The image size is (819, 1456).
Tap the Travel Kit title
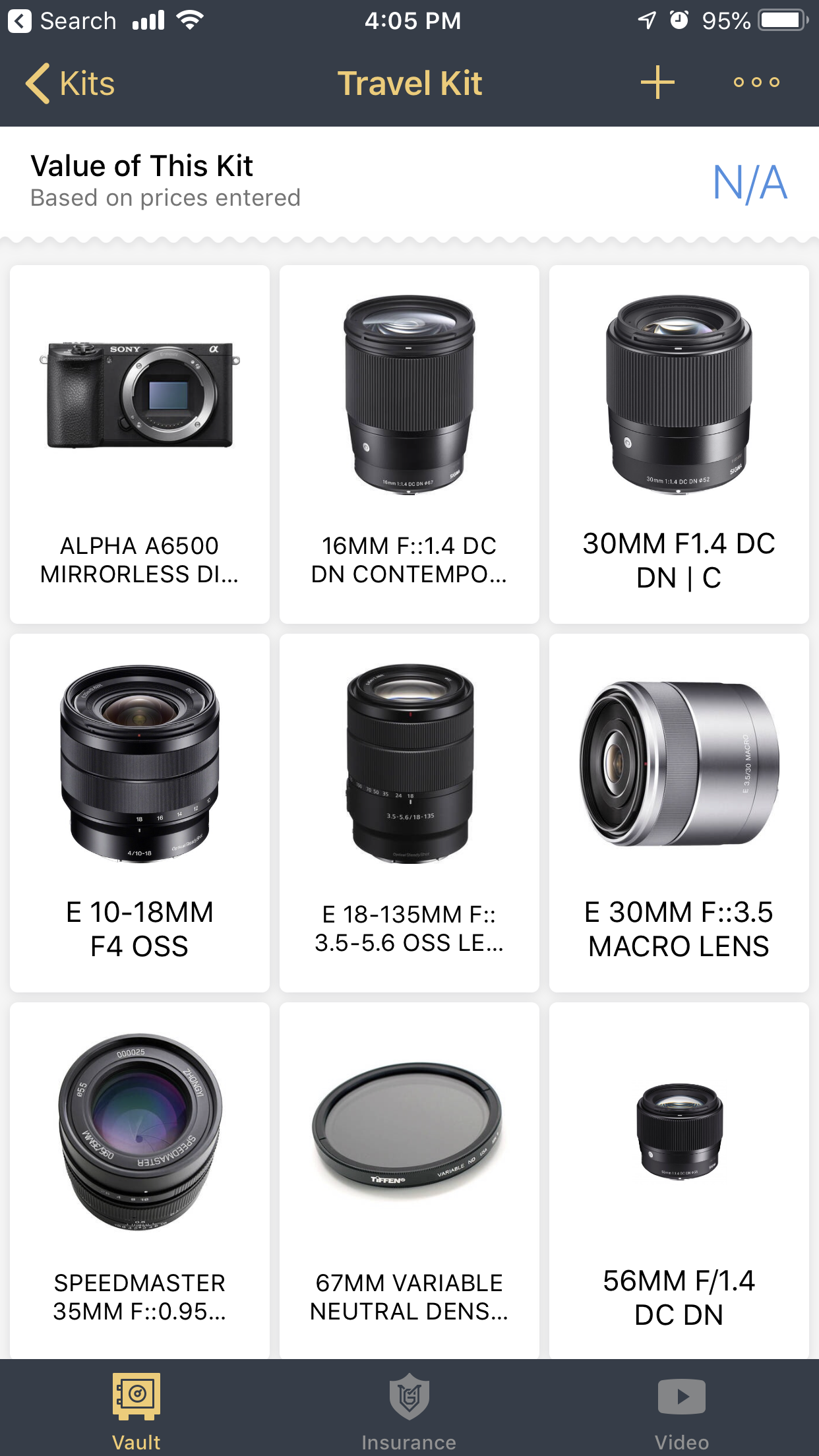click(x=409, y=84)
